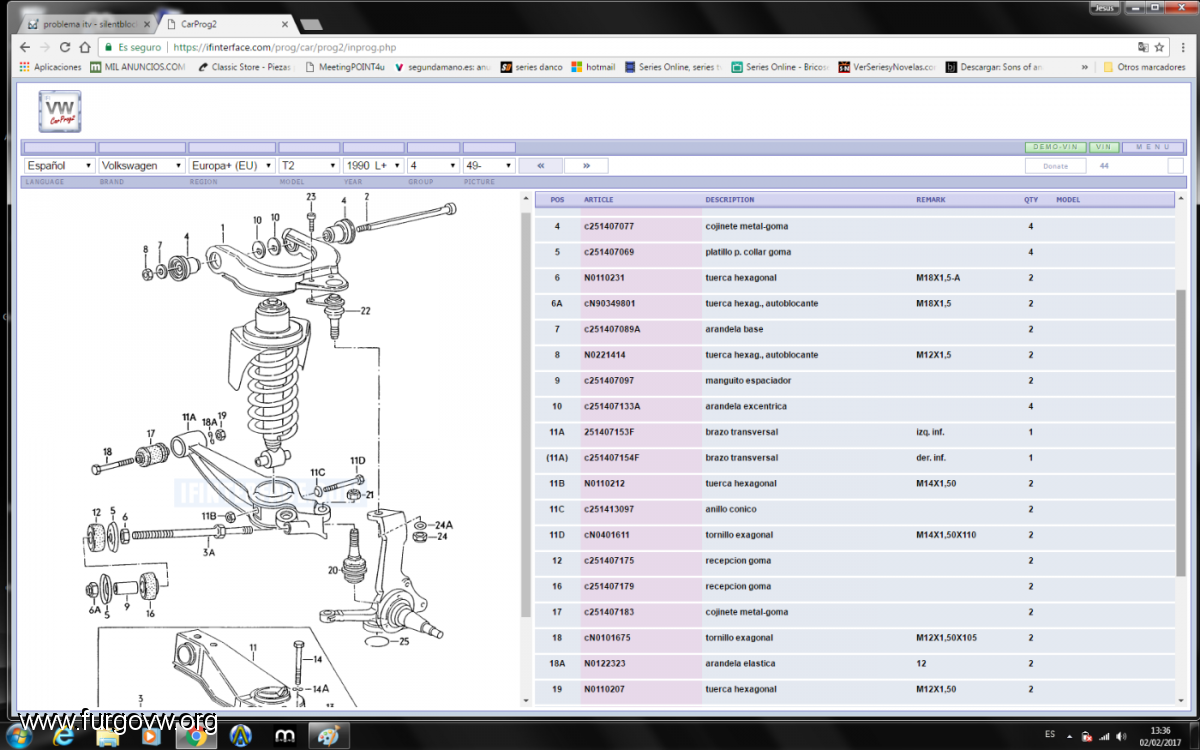The height and width of the screenshot is (750, 1200).
Task: Click the ARTICLE column header
Action: [x=599, y=200]
